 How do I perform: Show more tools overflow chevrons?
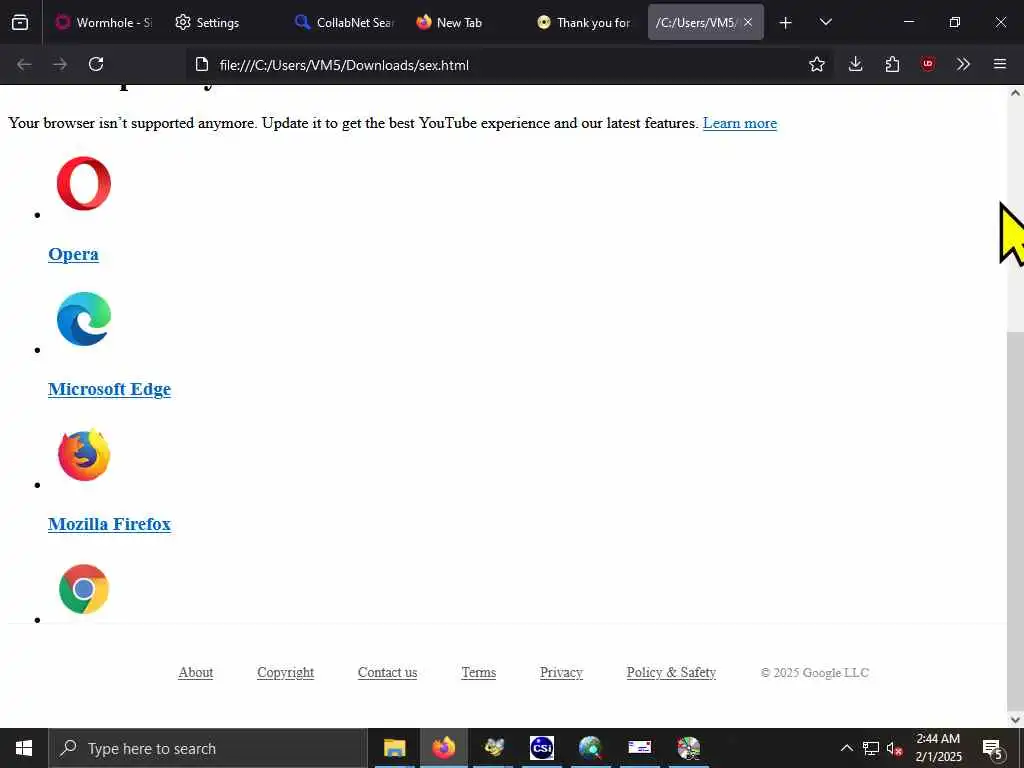[963, 64]
